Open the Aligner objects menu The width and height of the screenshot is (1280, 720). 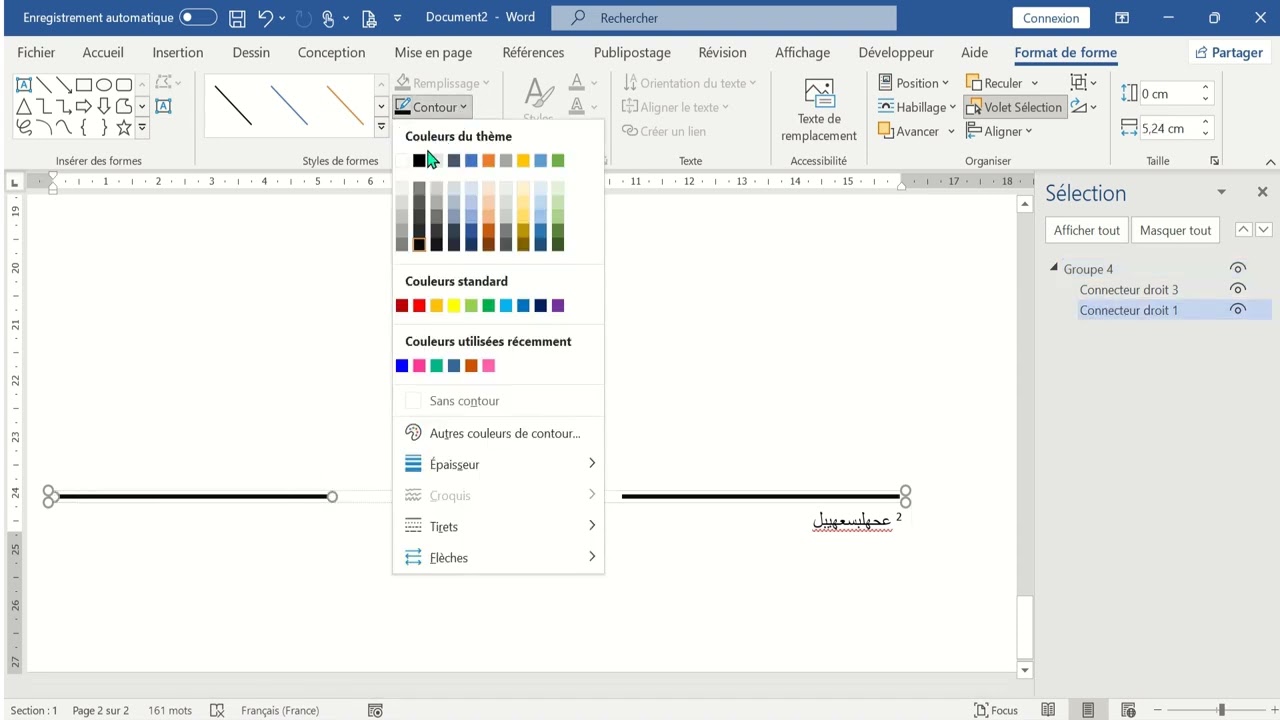pos(1000,131)
